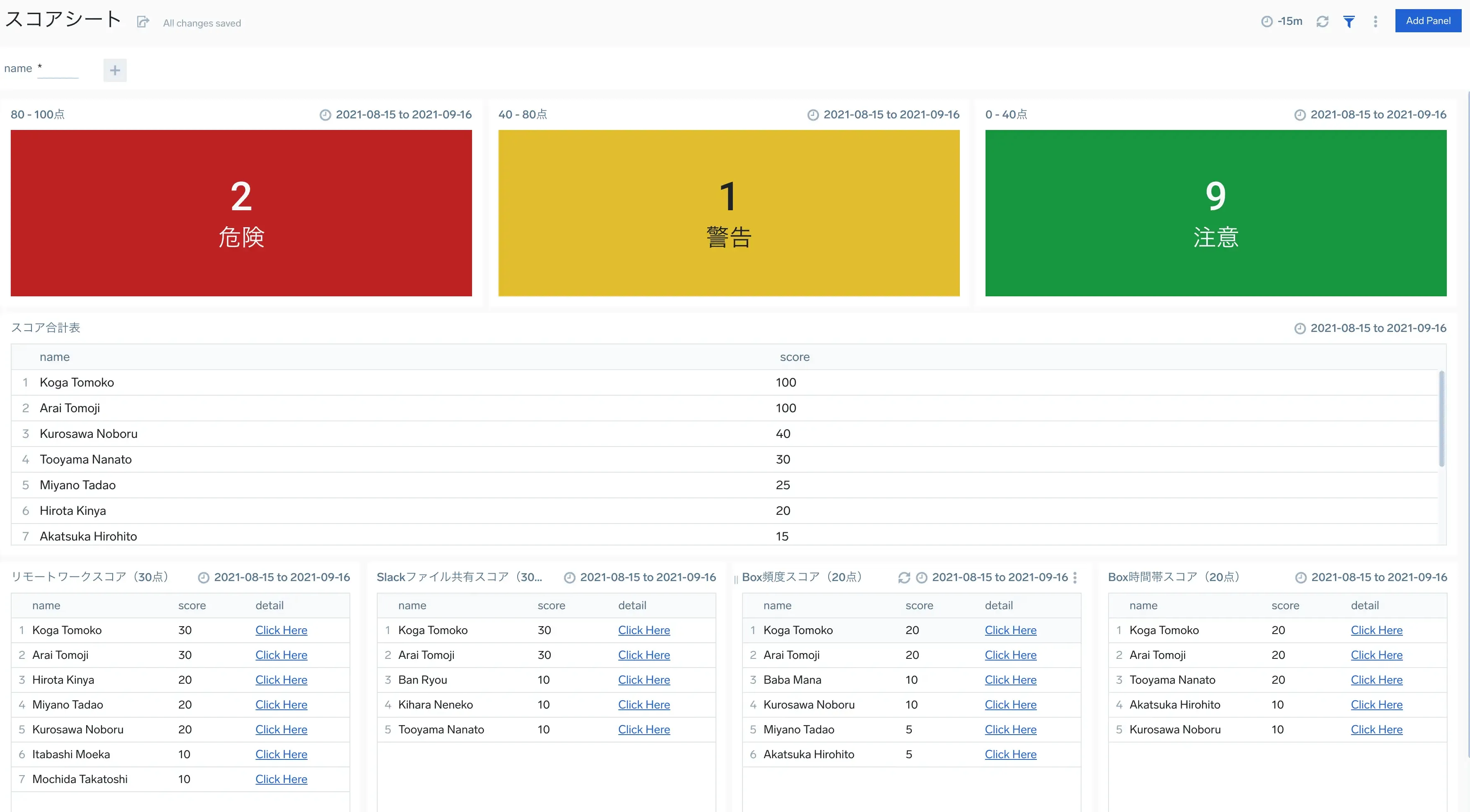This screenshot has width=1470, height=812.
Task: Open Koga Tomoko's remote work detail link
Action: [x=281, y=630]
